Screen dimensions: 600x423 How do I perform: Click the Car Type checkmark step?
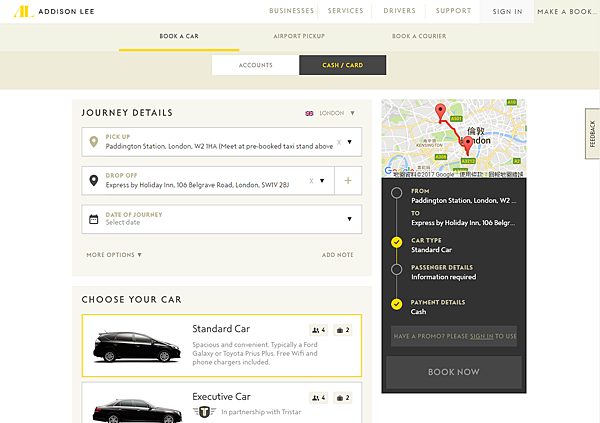(396, 242)
